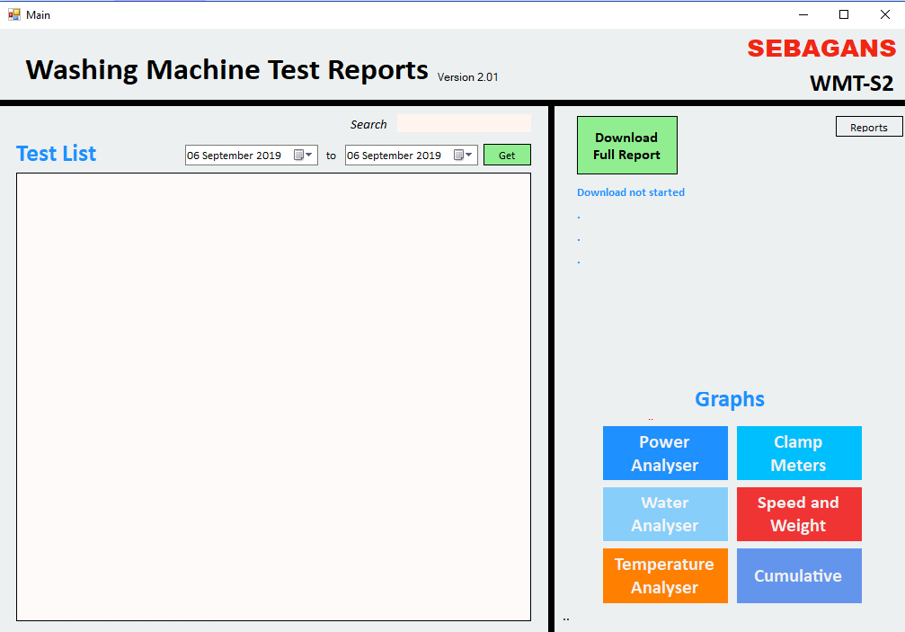Screen dimensions: 905x632
Task: Open the Clamp Meters graph
Action: [798, 453]
